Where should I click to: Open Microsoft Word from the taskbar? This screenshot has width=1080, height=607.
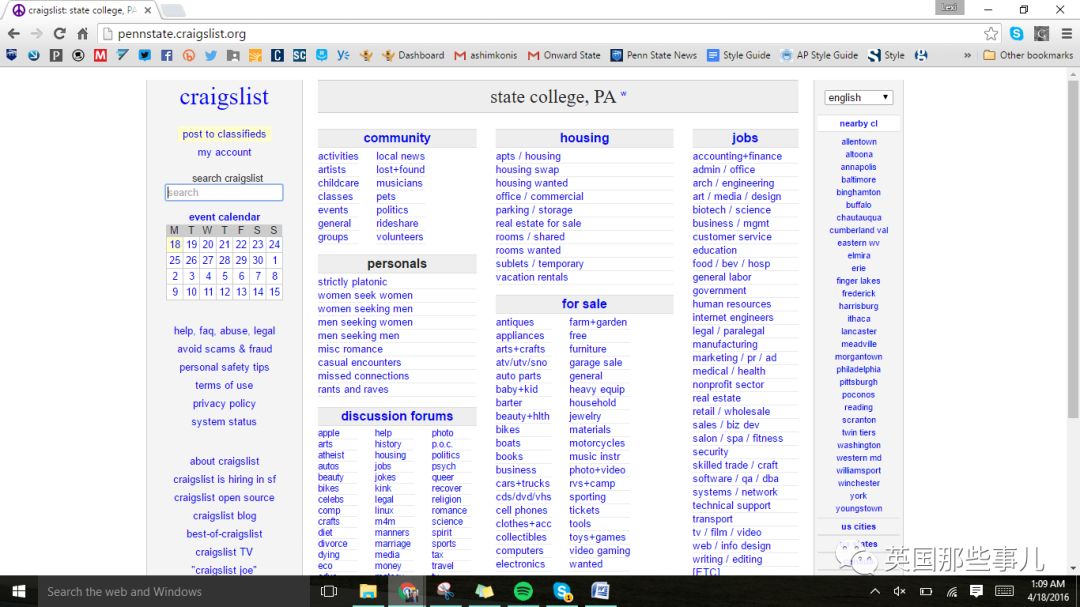600,591
